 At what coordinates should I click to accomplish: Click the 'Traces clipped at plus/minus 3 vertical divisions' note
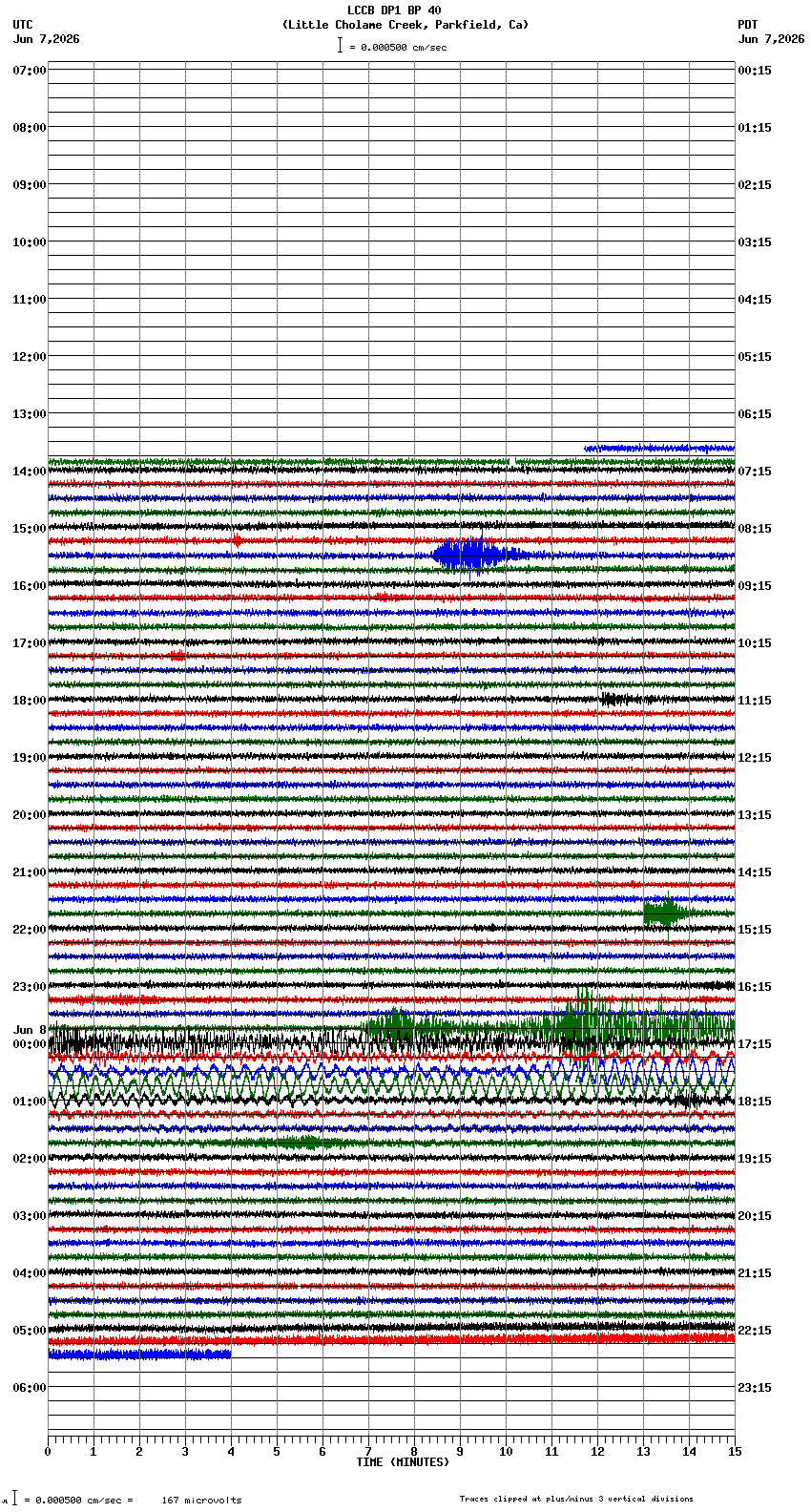[x=576, y=1499]
